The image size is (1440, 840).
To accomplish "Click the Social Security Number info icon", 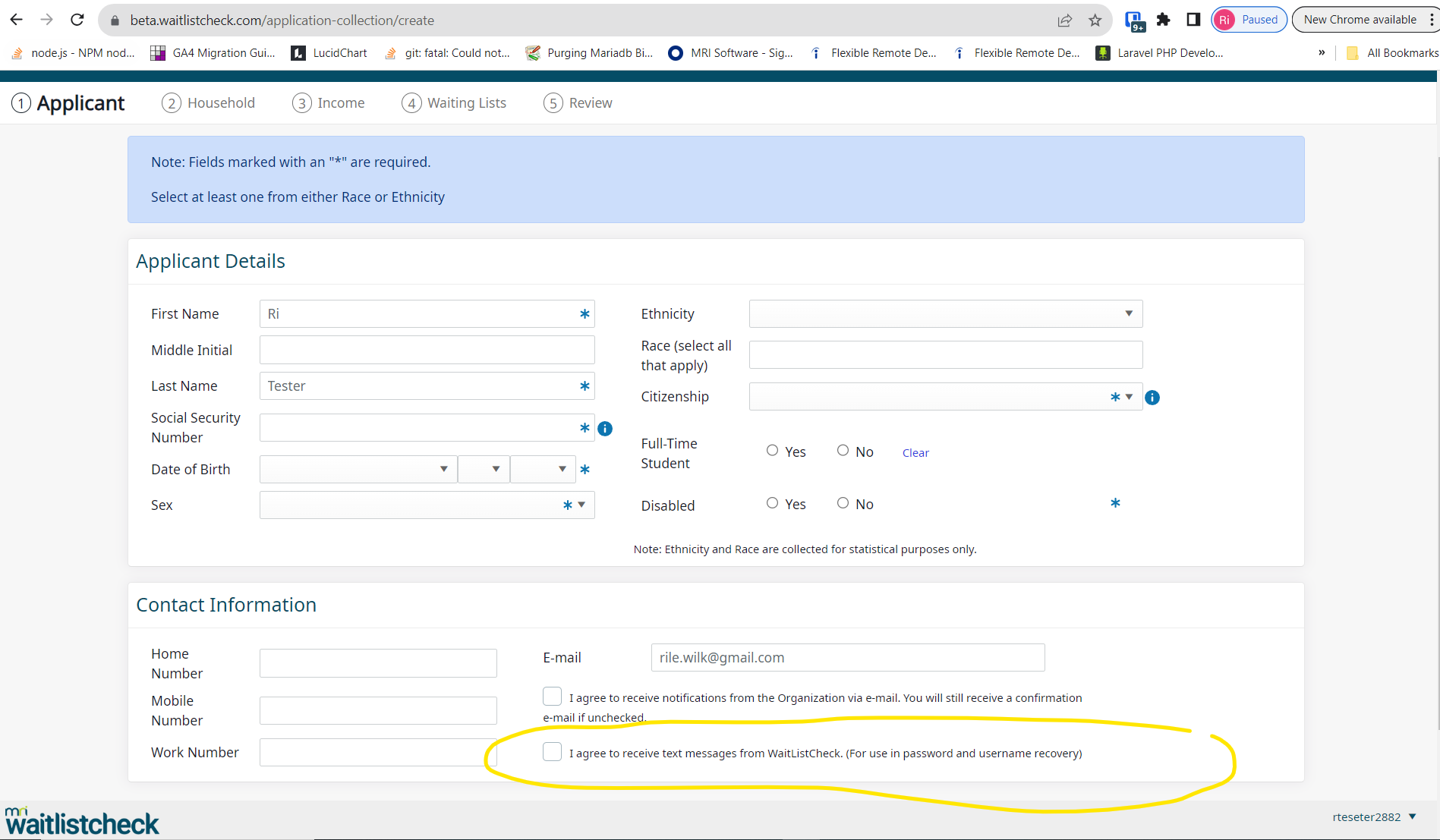I will coord(605,429).
